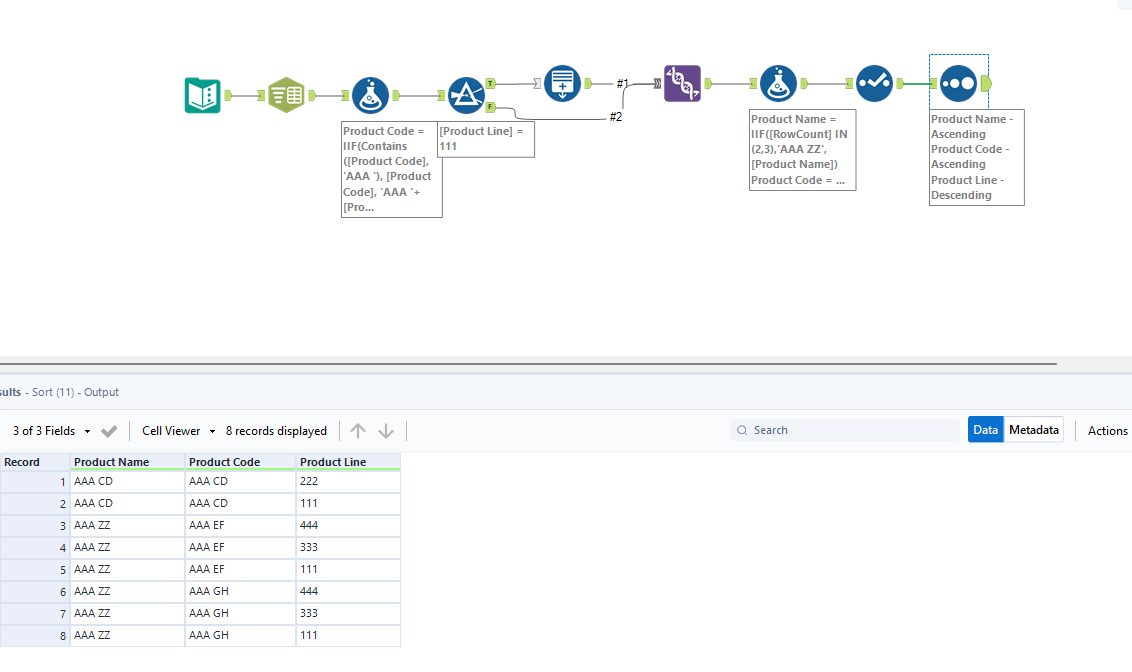1132x672 pixels.
Task: Click the first Formula tool with the flask icon
Action: (x=370, y=94)
